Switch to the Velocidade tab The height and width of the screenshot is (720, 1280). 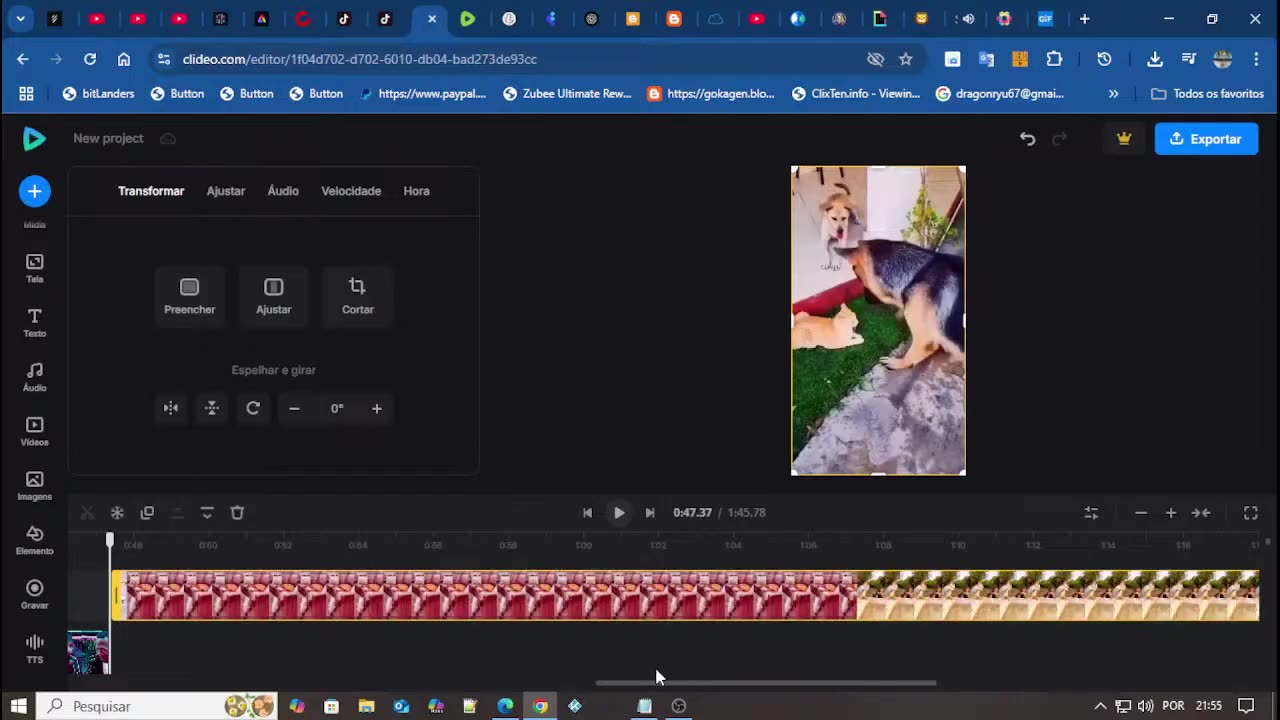pos(351,191)
